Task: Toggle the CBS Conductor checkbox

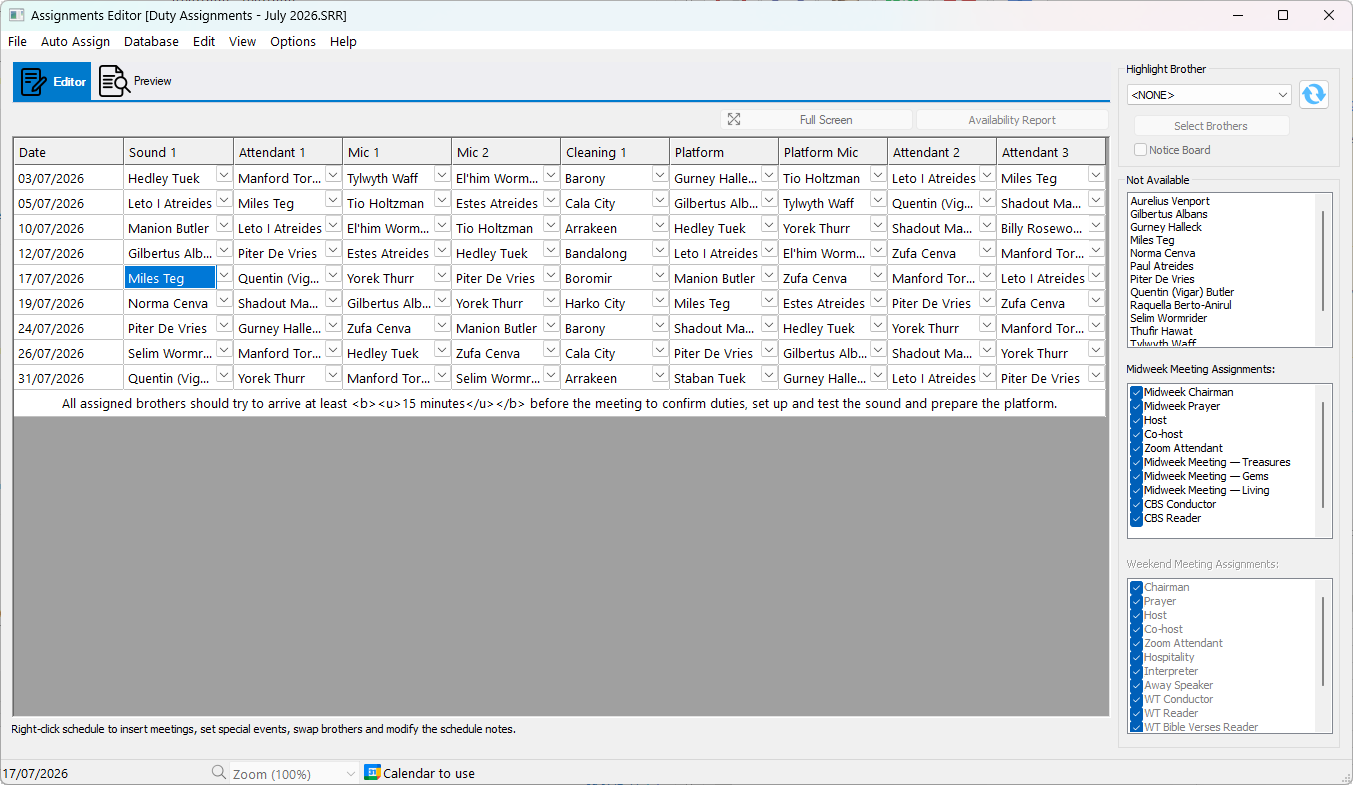Action: pyautogui.click(x=1136, y=504)
